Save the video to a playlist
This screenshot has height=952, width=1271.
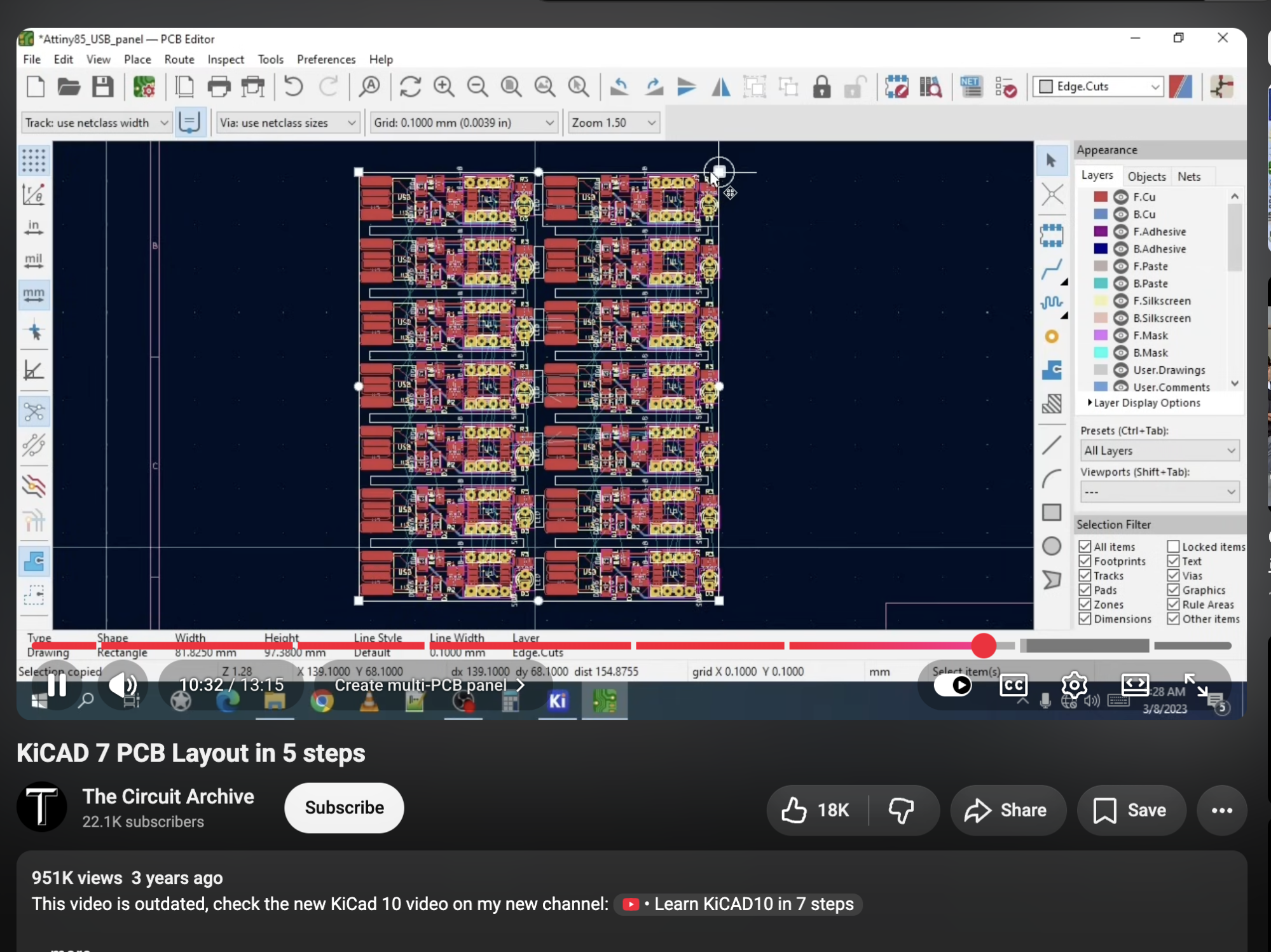[1130, 810]
